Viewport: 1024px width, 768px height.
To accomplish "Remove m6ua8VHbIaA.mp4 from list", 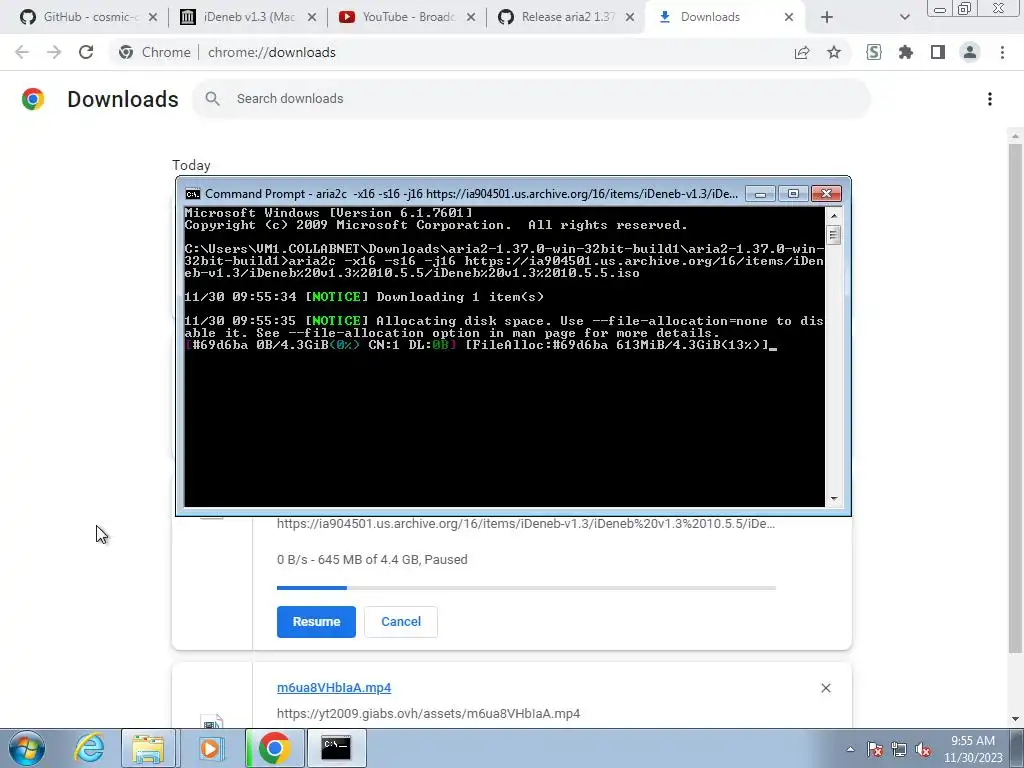I will click(825, 688).
